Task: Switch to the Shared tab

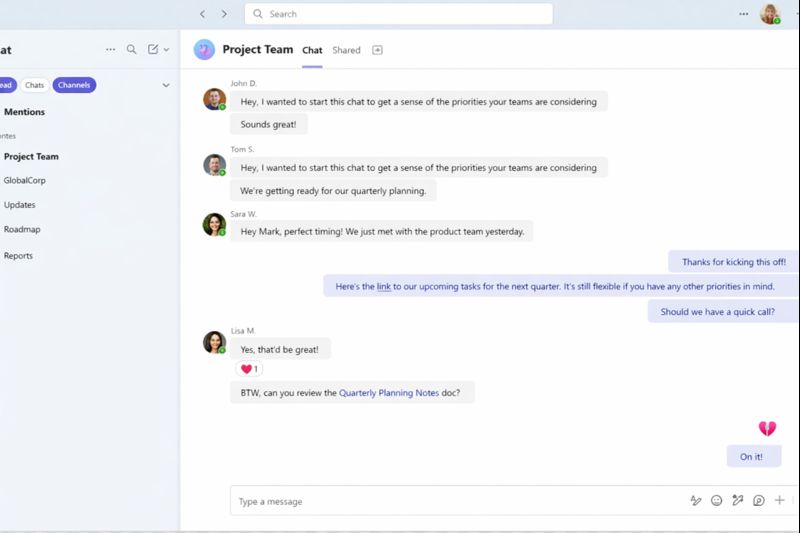Action: tap(346, 50)
